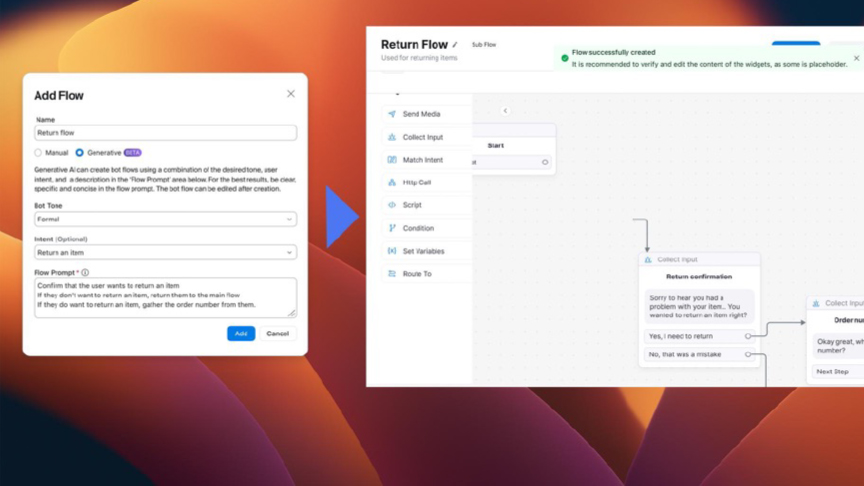Click the Collect Input widget icon
864x486 pixels.
pyautogui.click(x=392, y=137)
